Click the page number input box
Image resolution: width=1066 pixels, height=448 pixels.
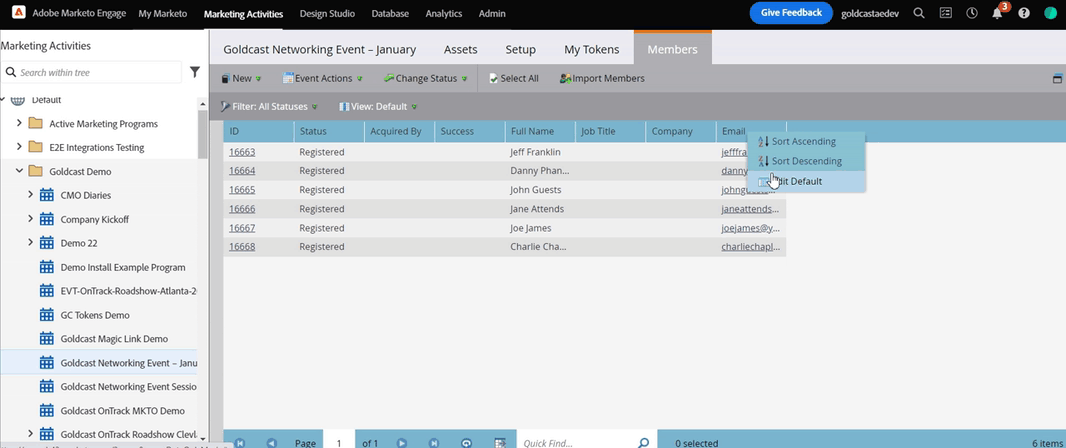click(x=339, y=443)
